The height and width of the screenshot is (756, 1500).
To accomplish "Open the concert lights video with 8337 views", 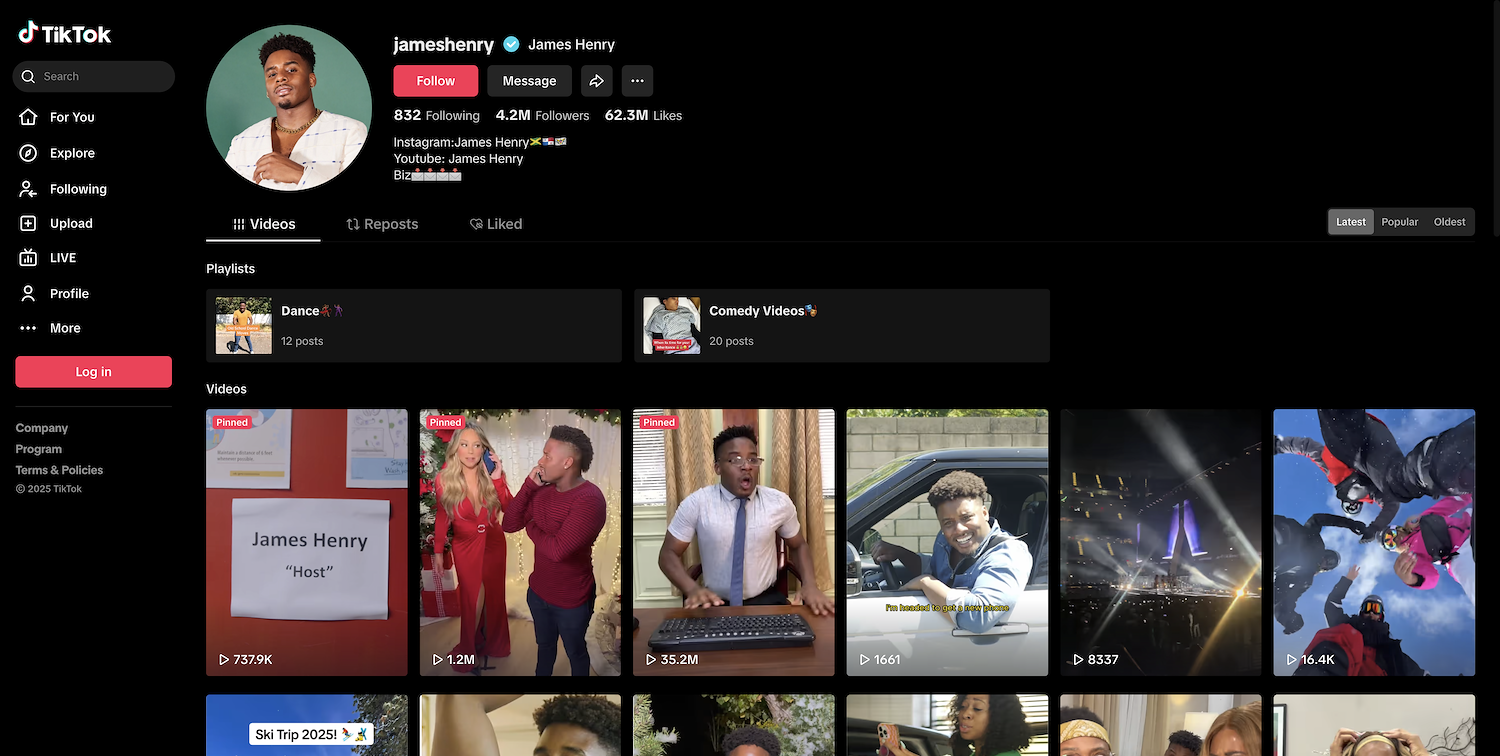I will click(x=1161, y=542).
